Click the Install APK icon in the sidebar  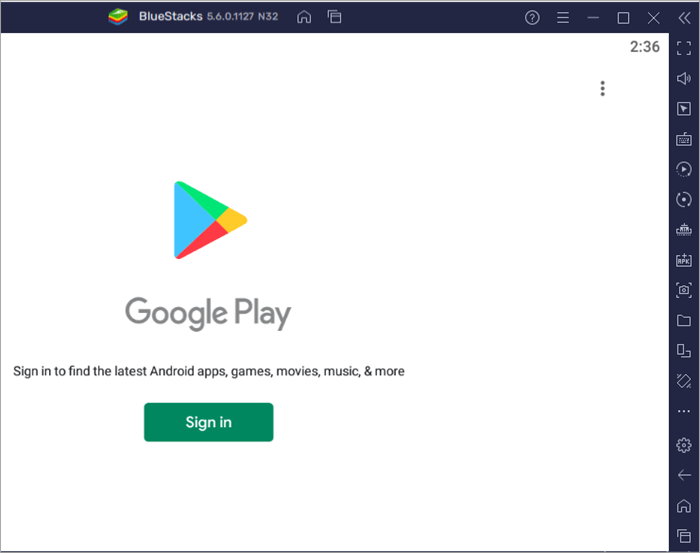684,260
